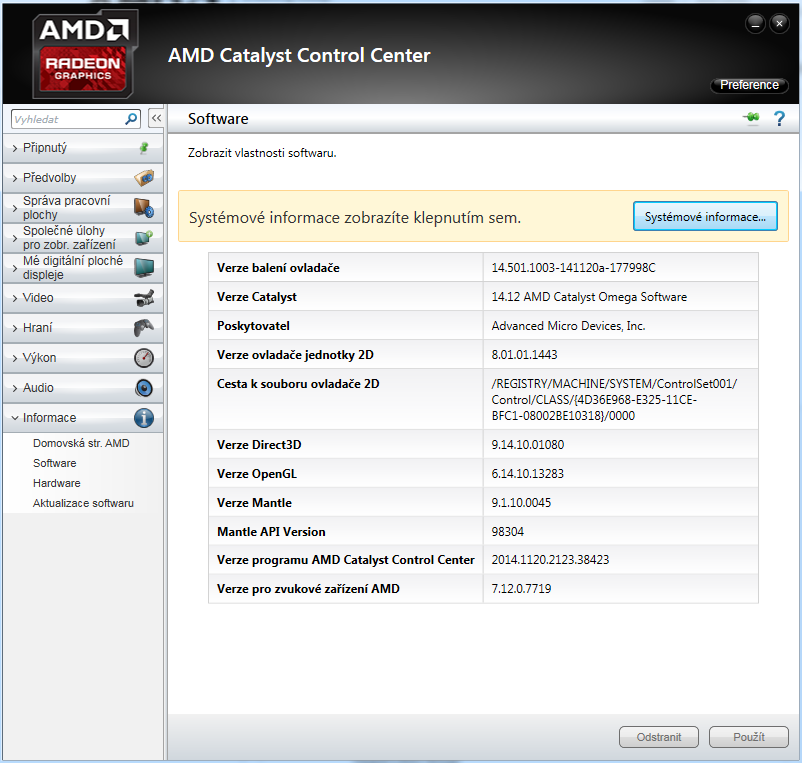Open help via question mark icon
The image size is (802, 764).
780,119
